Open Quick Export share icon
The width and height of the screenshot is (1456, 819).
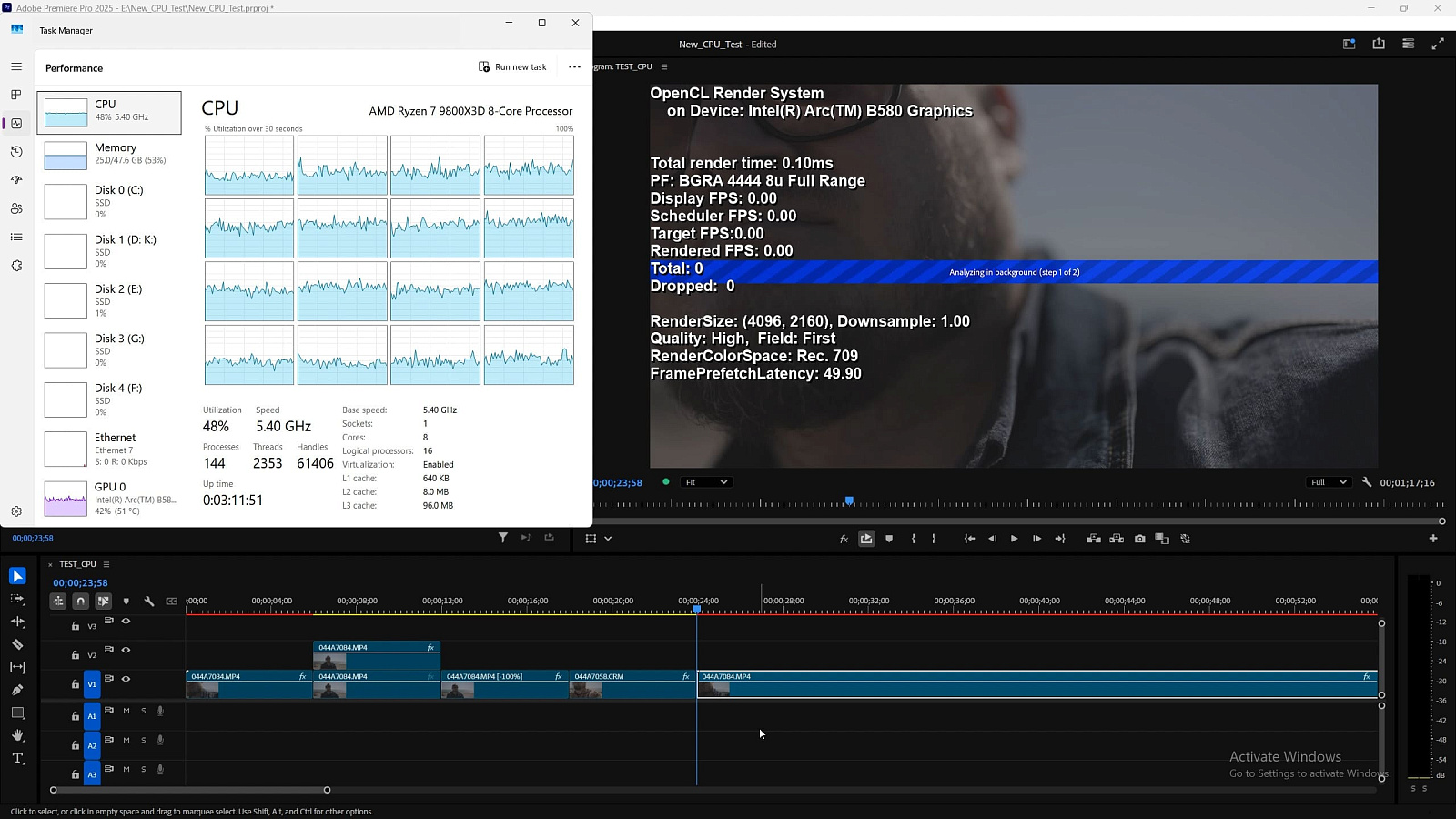[1379, 44]
